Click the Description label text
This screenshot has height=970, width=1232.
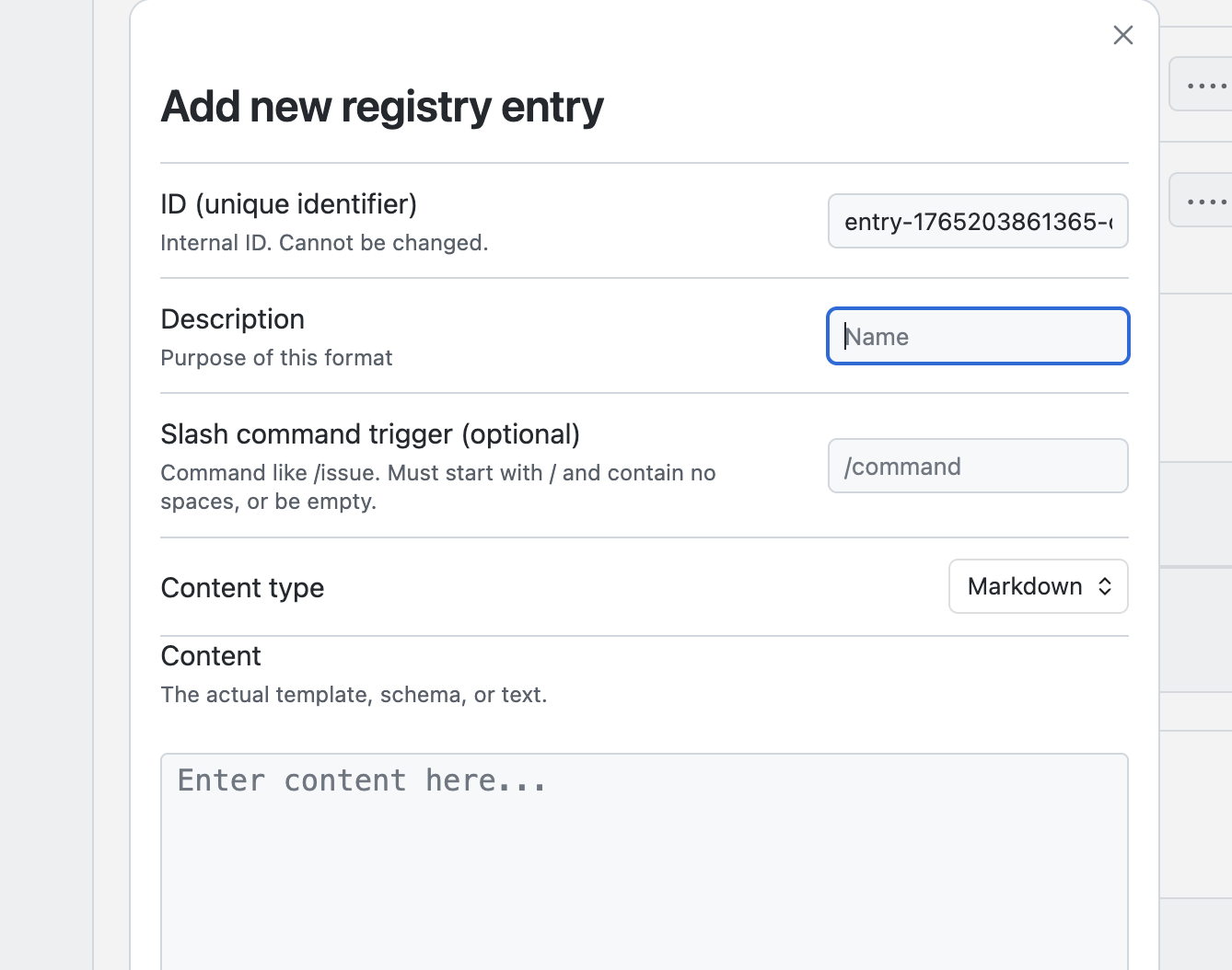[232, 318]
